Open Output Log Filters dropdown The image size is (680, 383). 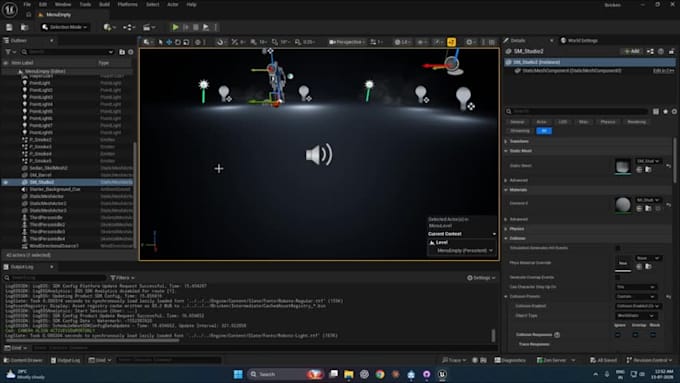[x=122, y=278]
